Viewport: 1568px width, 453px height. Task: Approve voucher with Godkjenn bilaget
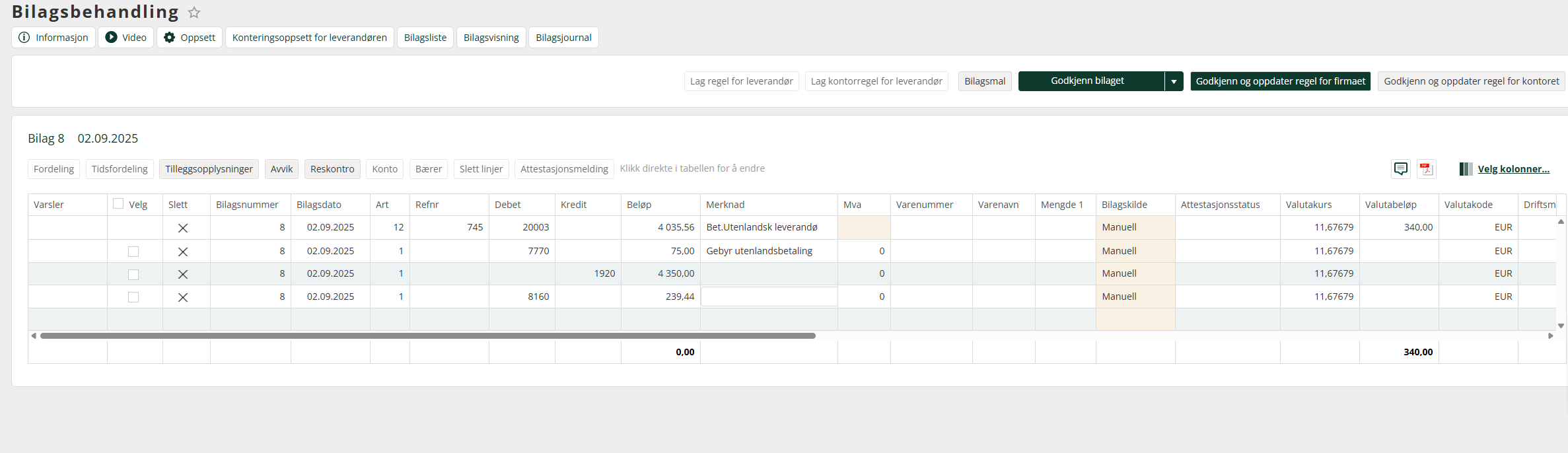click(x=1091, y=81)
